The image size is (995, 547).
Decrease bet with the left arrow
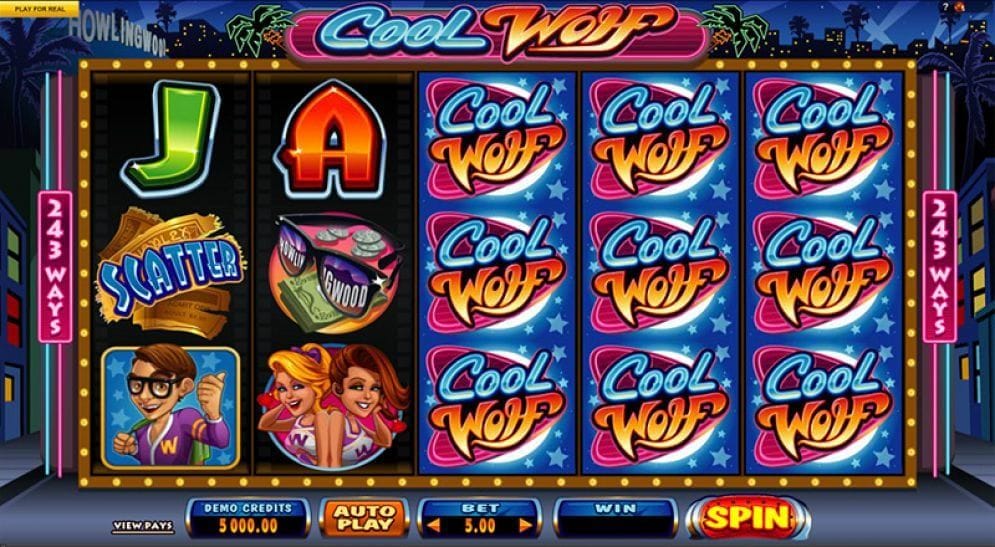[433, 525]
